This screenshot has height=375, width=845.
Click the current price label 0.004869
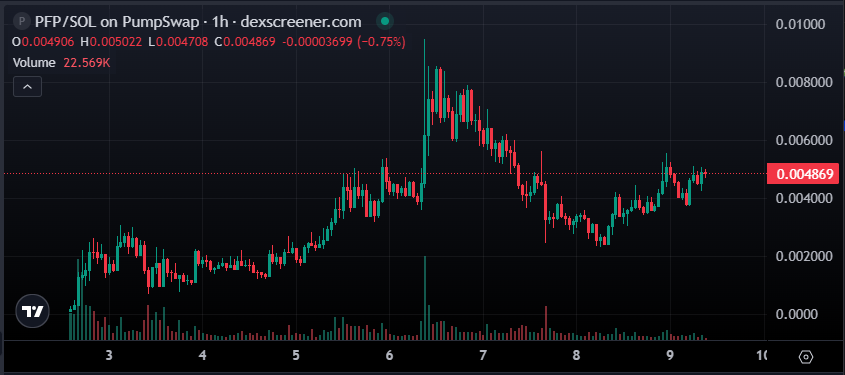click(803, 174)
